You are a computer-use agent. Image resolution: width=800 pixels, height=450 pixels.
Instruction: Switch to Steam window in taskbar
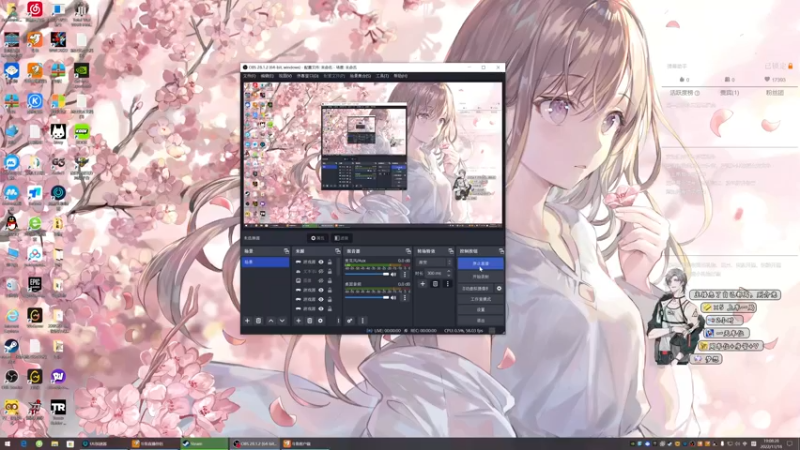coord(204,444)
